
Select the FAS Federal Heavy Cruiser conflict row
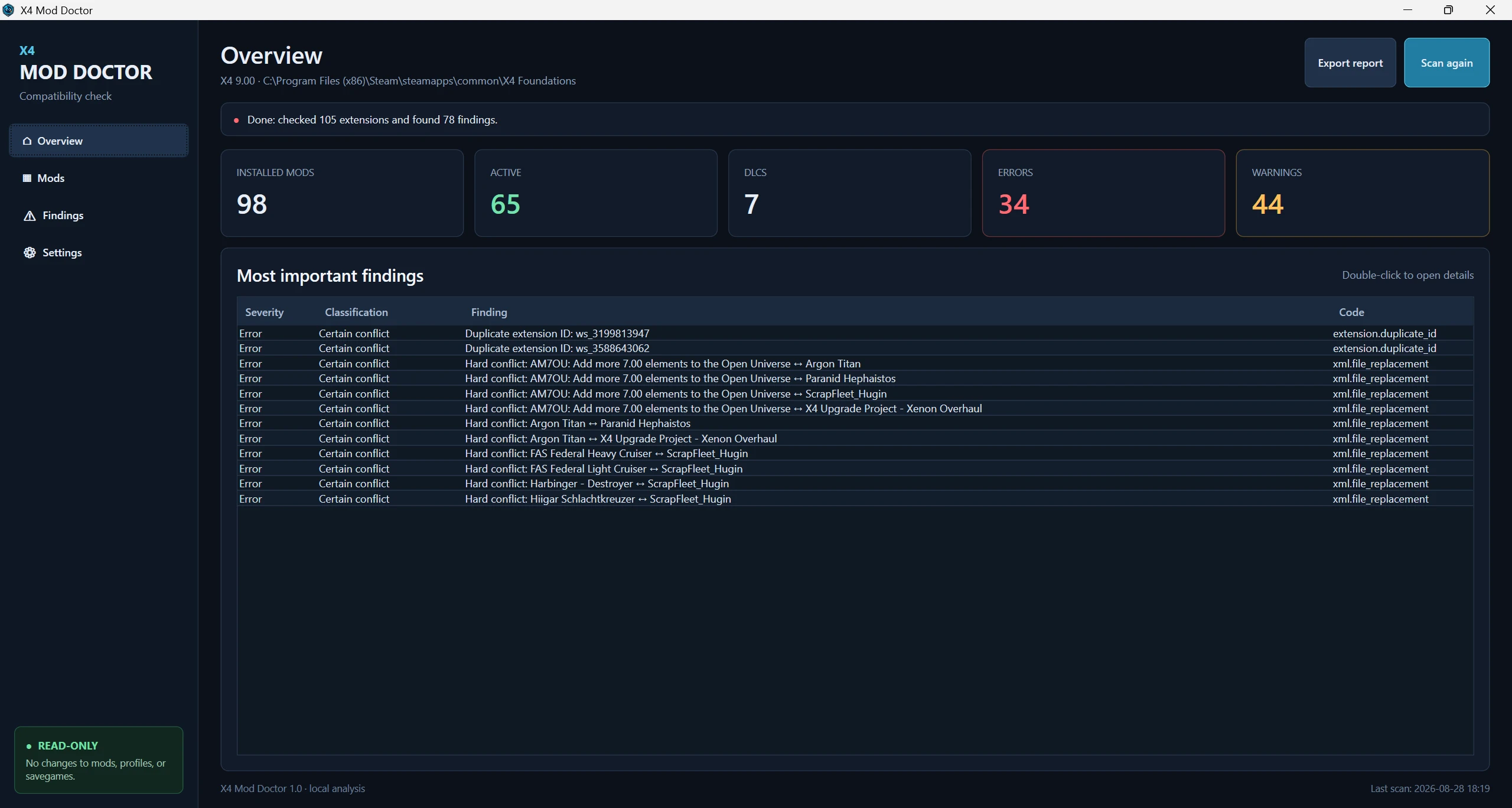click(x=855, y=454)
